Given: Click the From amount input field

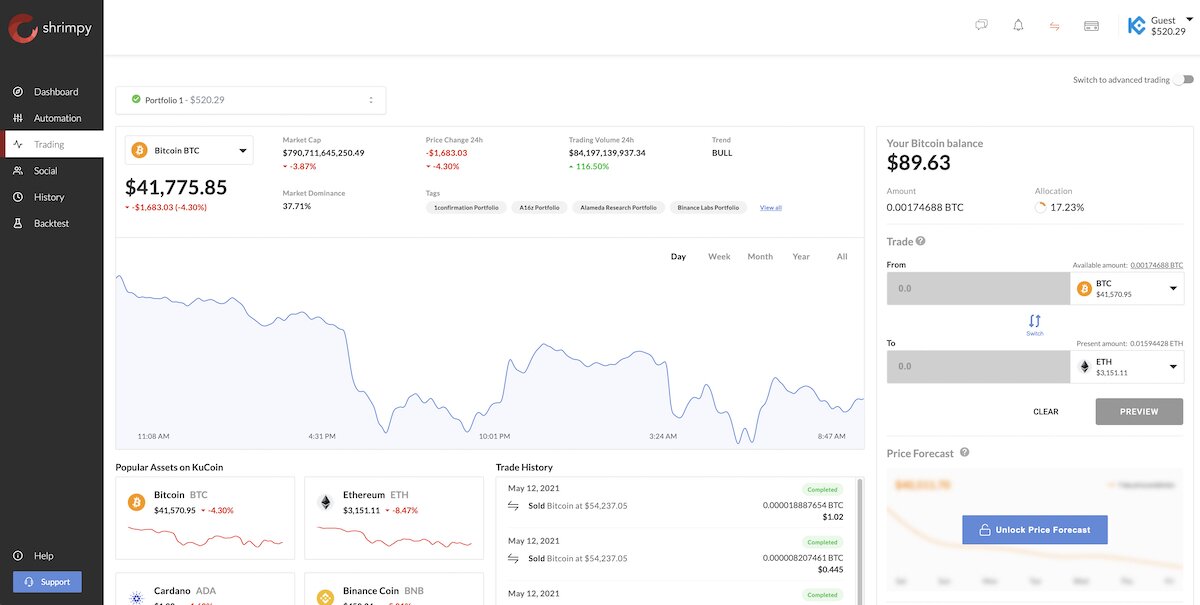Looking at the screenshot, I should (978, 287).
